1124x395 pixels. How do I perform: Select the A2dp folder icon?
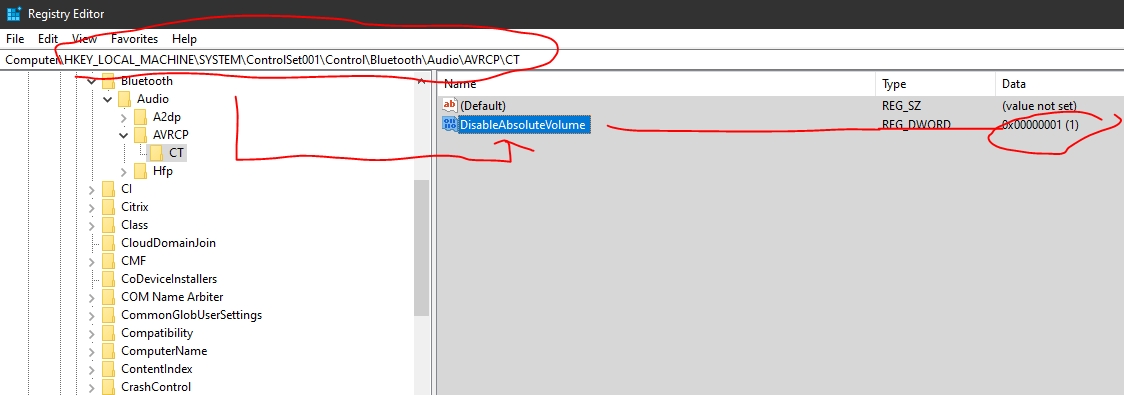pyautogui.click(x=140, y=116)
